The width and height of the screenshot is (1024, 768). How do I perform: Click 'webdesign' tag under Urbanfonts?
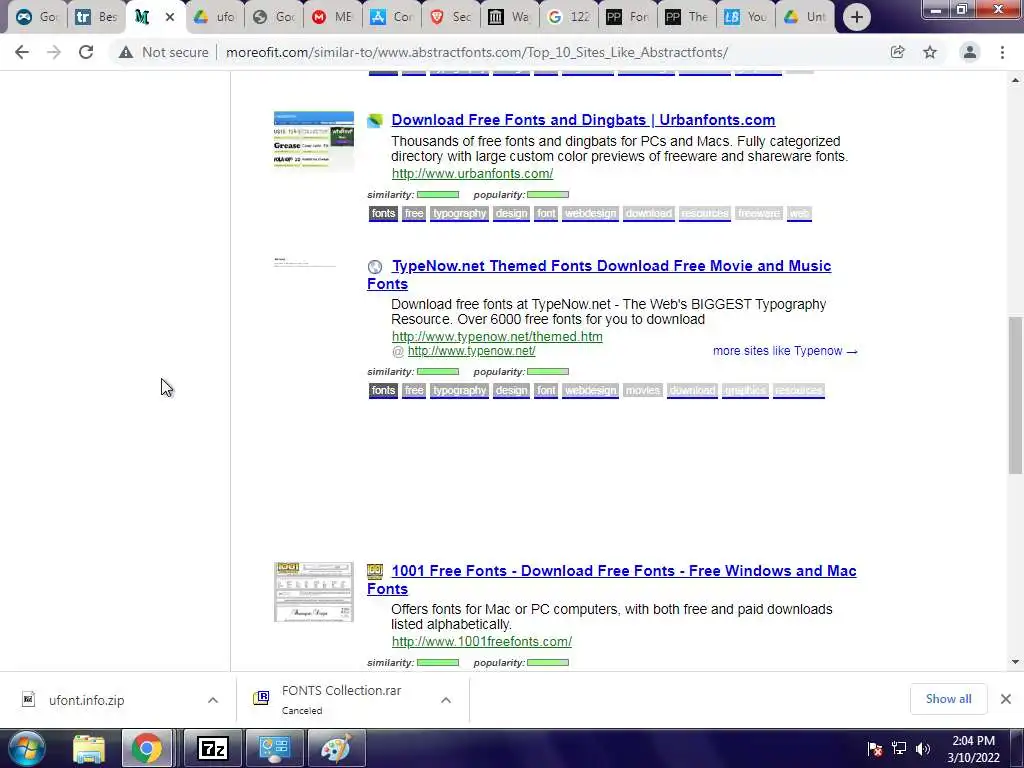tap(590, 214)
